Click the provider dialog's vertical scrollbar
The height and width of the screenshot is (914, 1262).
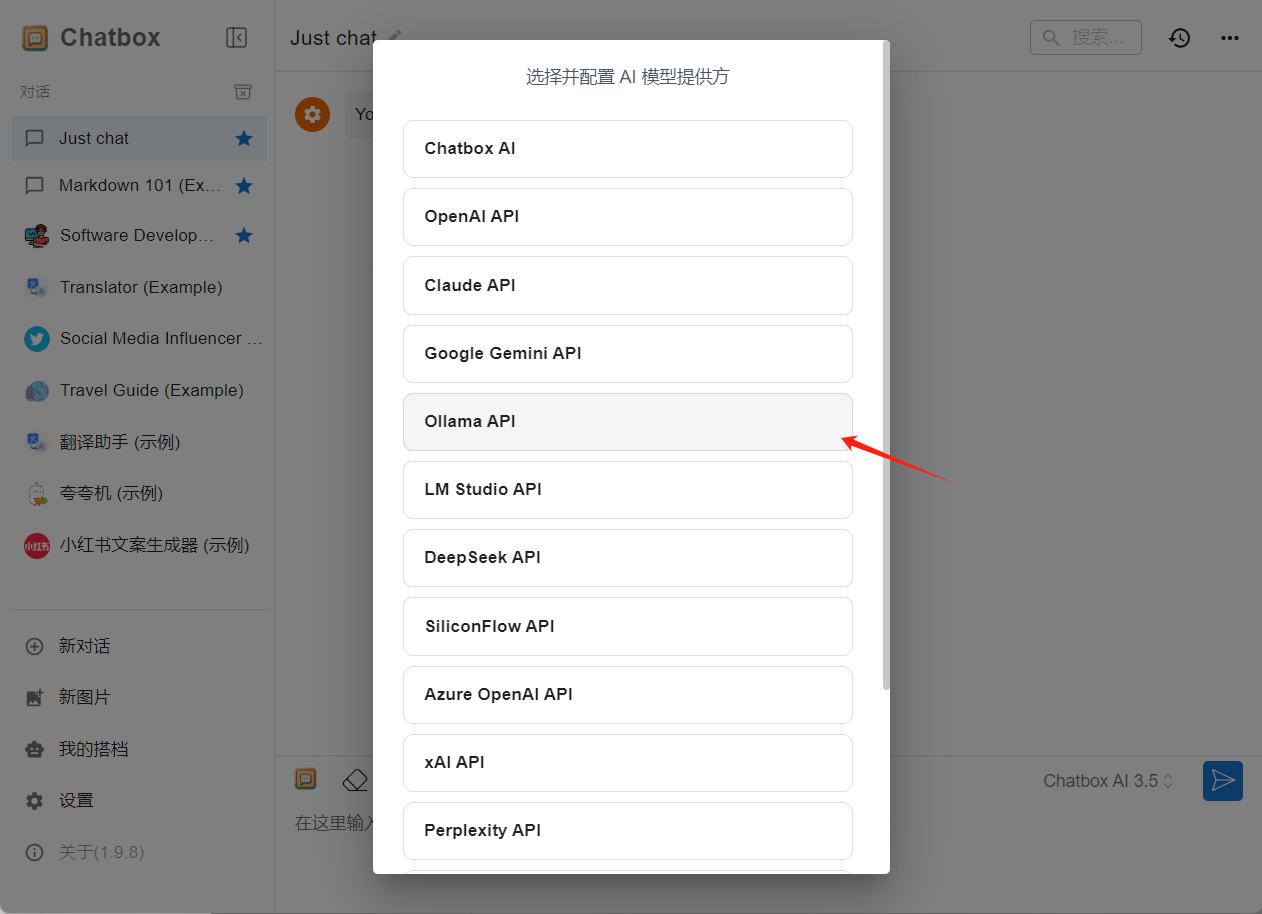point(886,365)
